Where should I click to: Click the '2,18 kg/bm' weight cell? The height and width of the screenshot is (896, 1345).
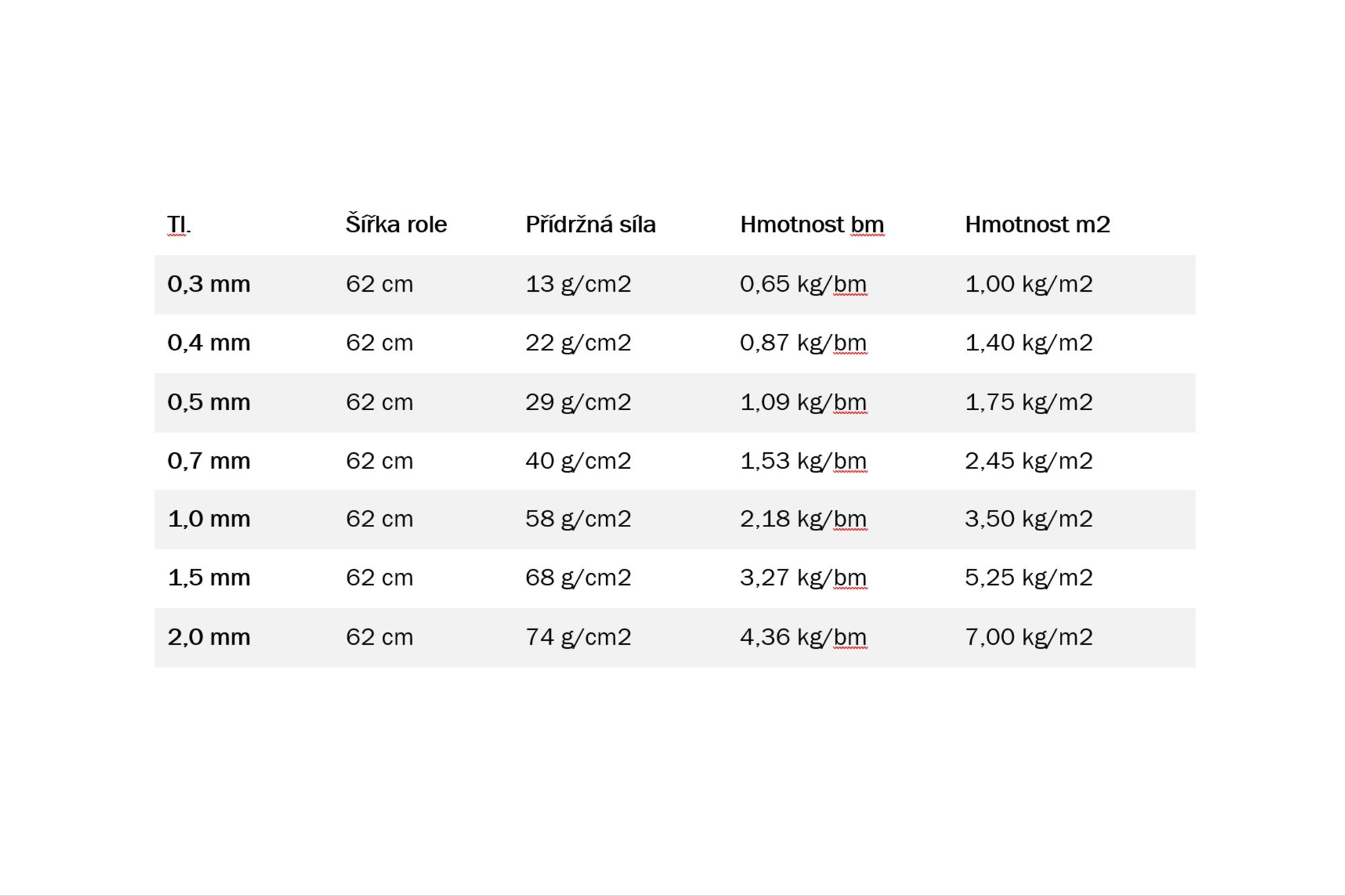[x=804, y=519]
